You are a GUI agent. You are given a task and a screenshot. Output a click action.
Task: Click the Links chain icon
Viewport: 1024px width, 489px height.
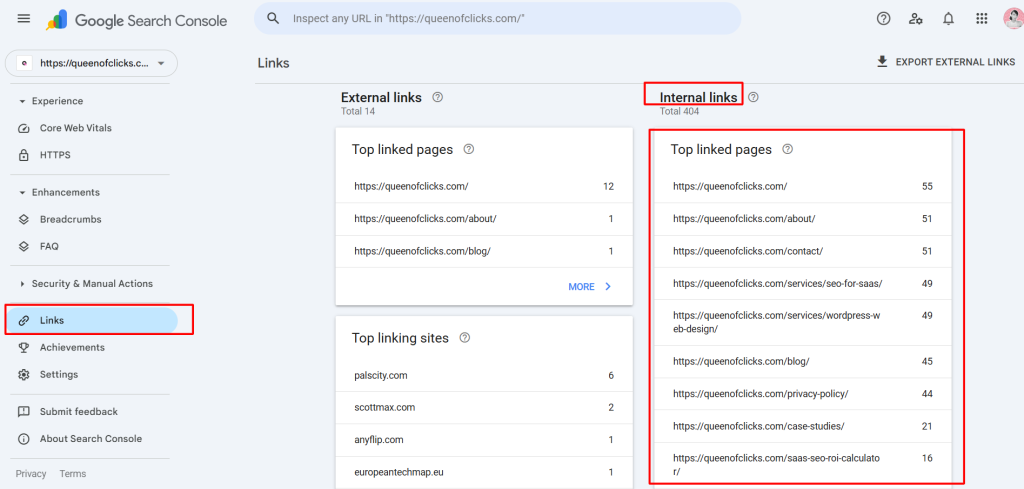pos(24,321)
